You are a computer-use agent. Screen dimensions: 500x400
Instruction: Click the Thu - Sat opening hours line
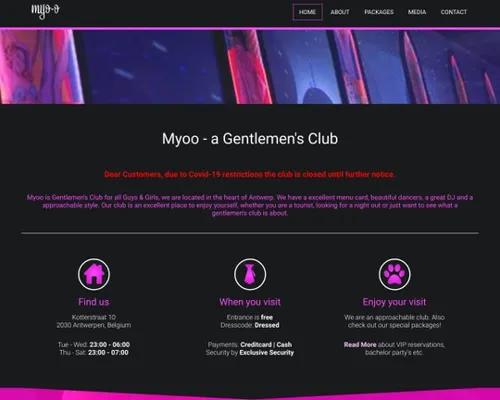coord(94,353)
